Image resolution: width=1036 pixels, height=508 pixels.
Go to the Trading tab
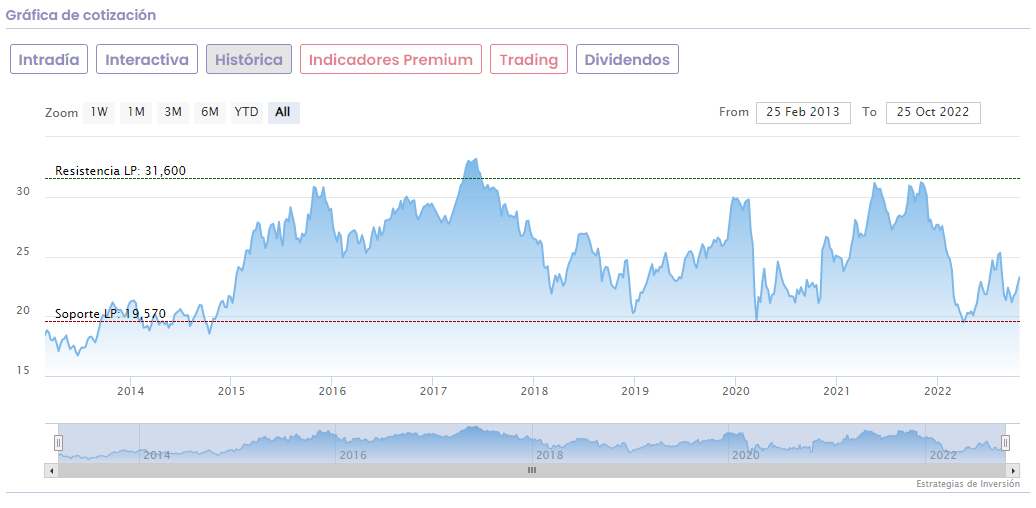529,60
